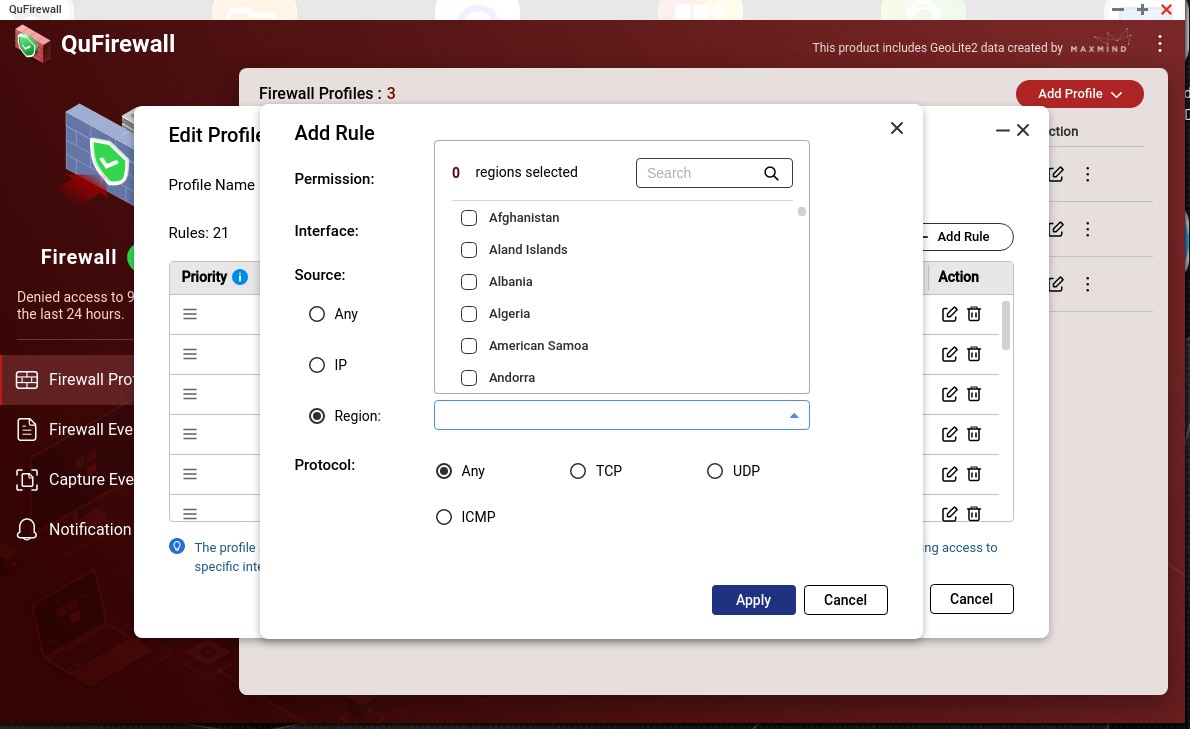Image resolution: width=1190 pixels, height=729 pixels.
Task: Select the TCP protocol radio button
Action: [x=578, y=471]
